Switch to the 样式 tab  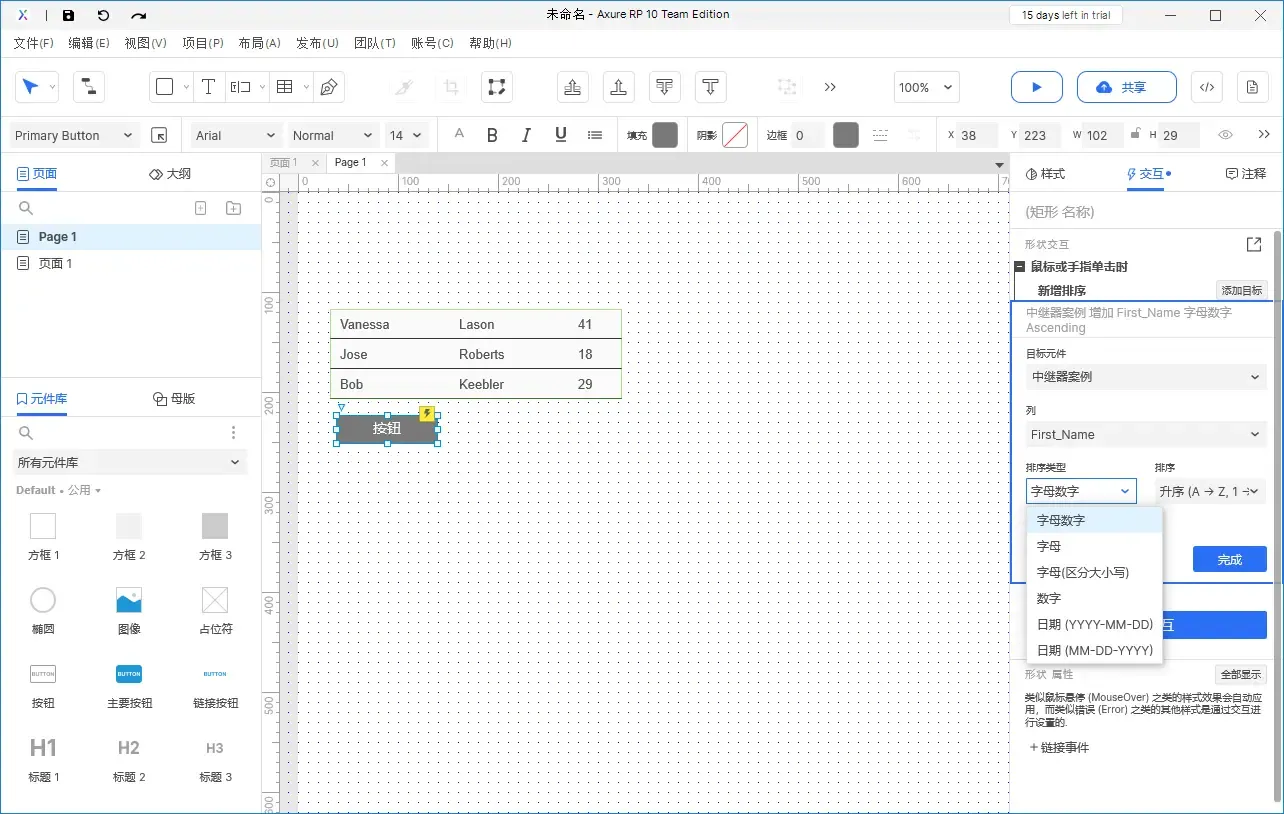pos(1045,174)
